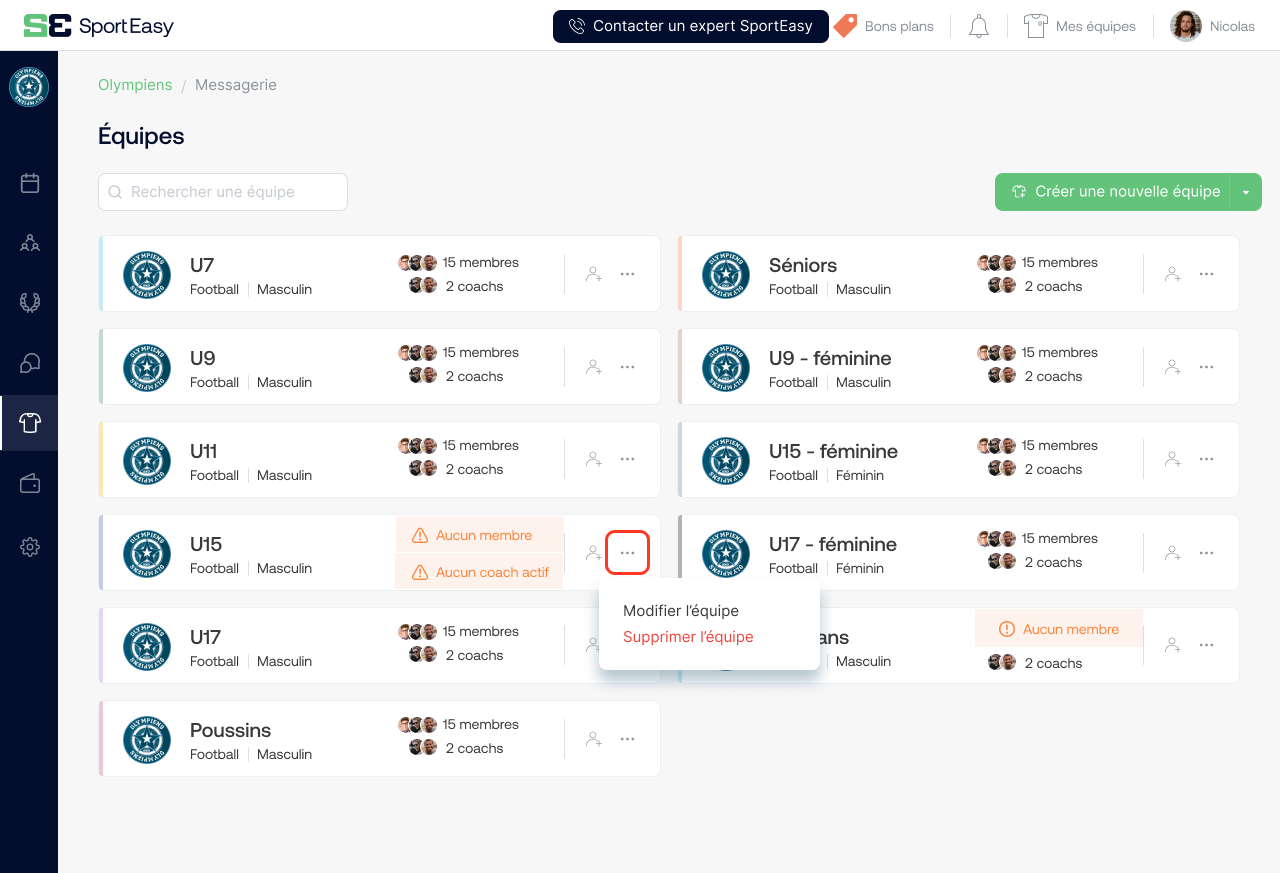The height and width of the screenshot is (873, 1280).
Task: Select Supprimer l'équipe in the open menu
Action: 687,637
